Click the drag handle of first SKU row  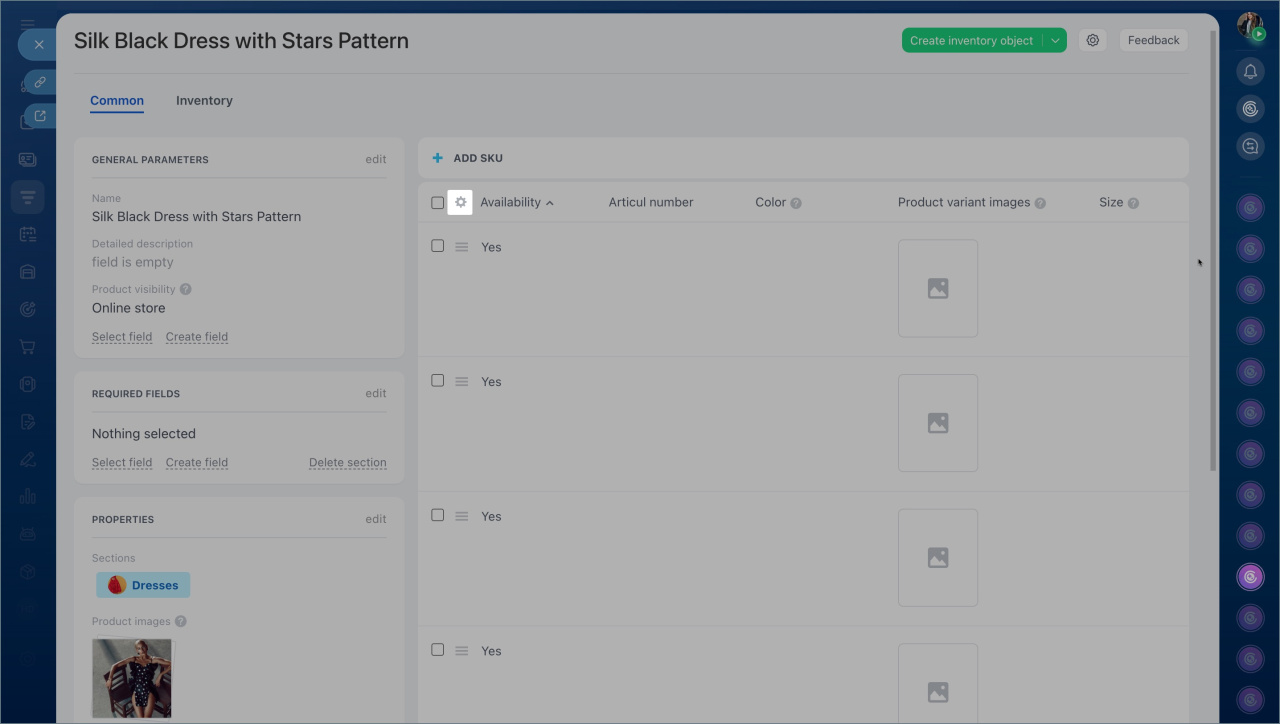coord(461,247)
